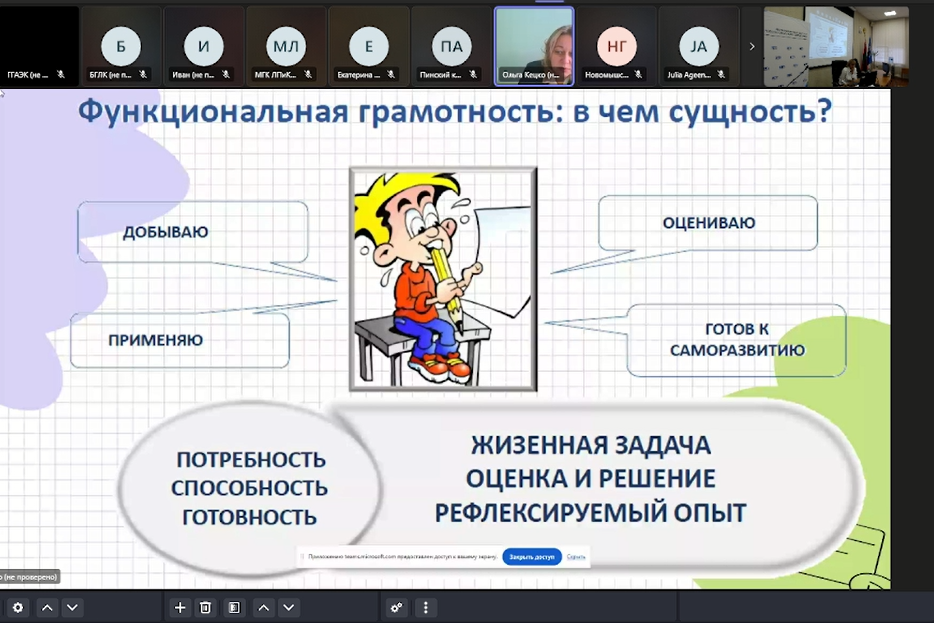Select the Ольга Кецко video tile
934x623 pixels.
[534, 46]
